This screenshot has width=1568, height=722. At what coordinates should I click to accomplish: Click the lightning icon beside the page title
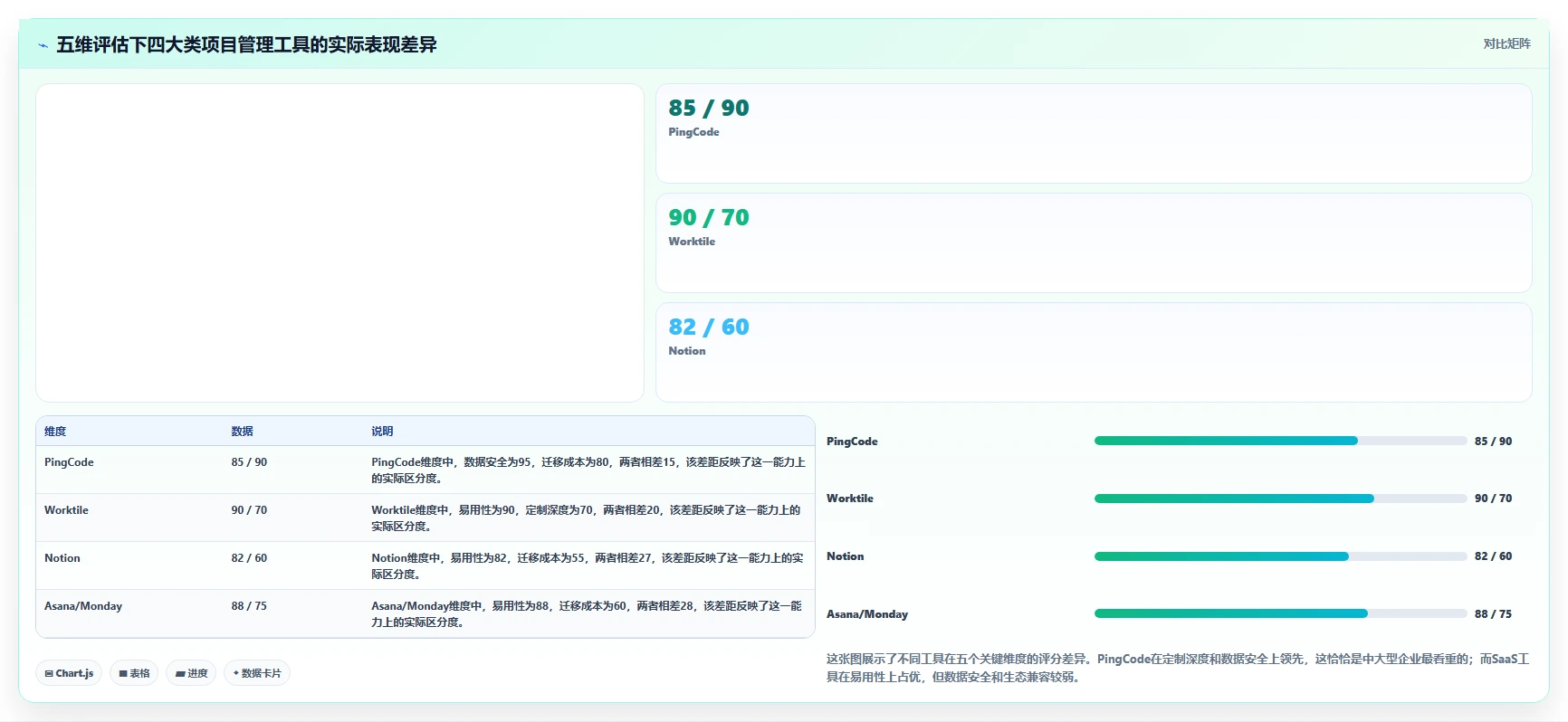(43, 45)
